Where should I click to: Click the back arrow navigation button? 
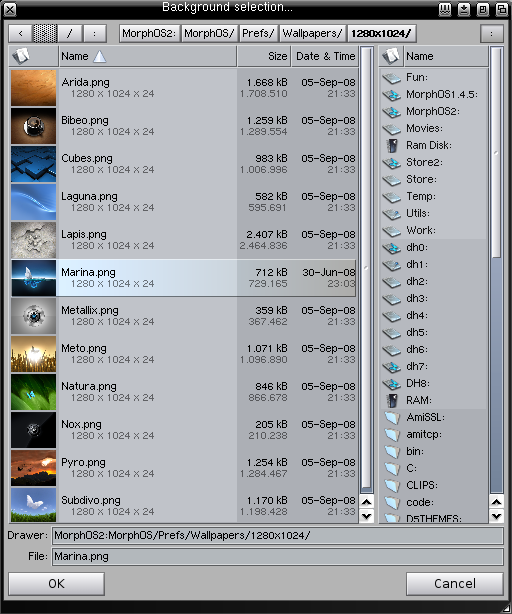pyautogui.click(x=21, y=34)
